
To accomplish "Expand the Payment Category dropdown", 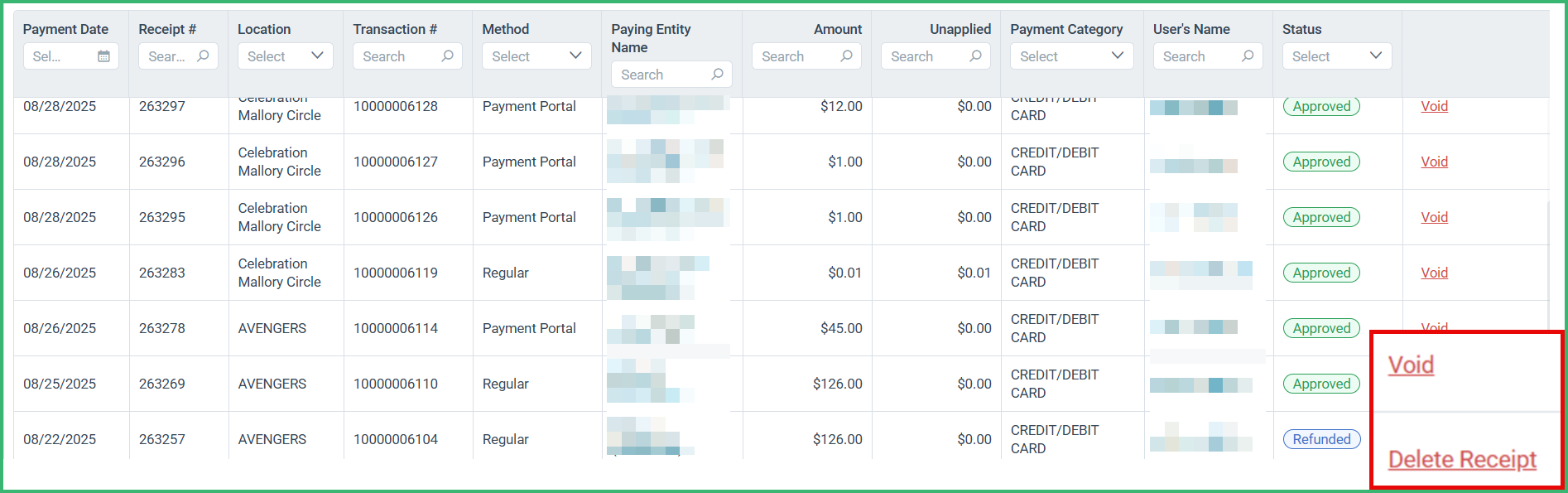I will (1072, 56).
